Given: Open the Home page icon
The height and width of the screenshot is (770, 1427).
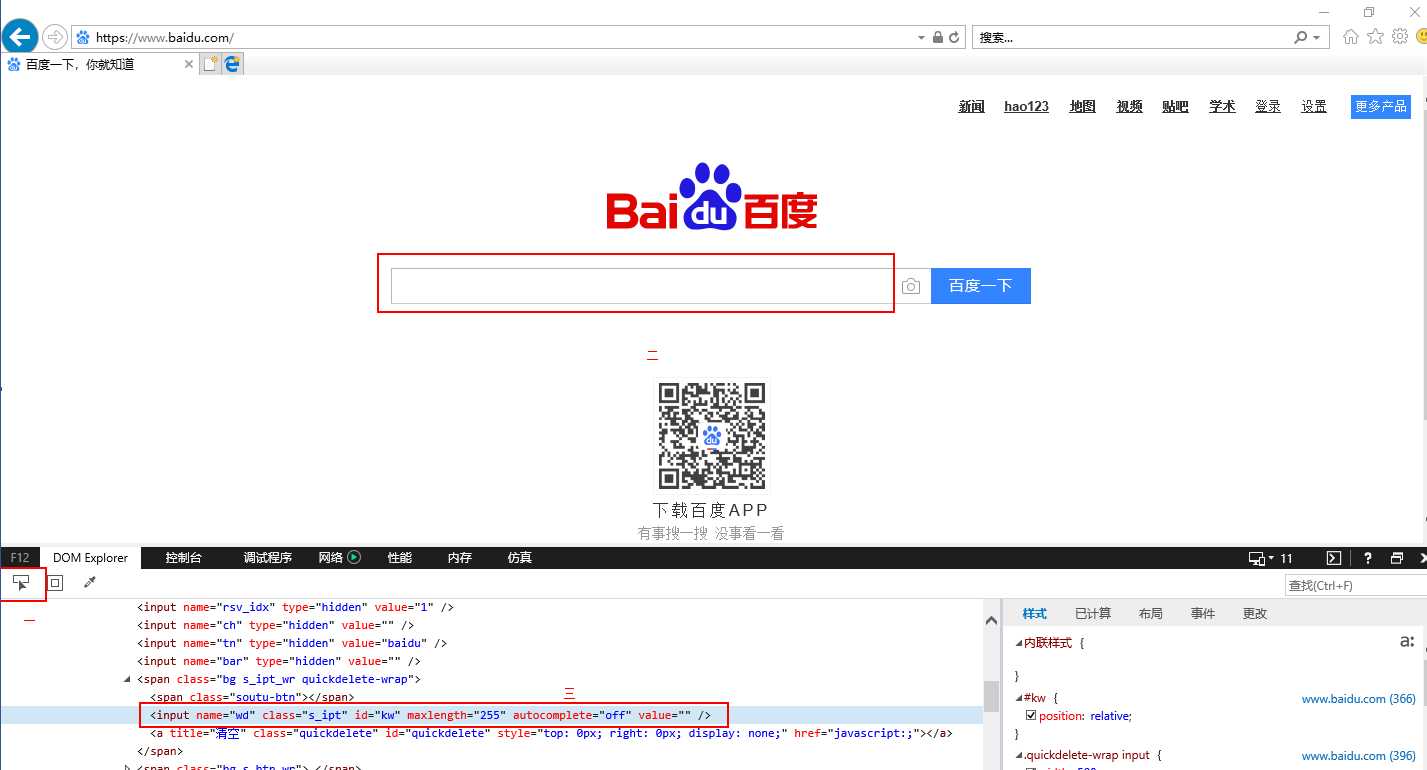Looking at the screenshot, I should pos(1351,37).
